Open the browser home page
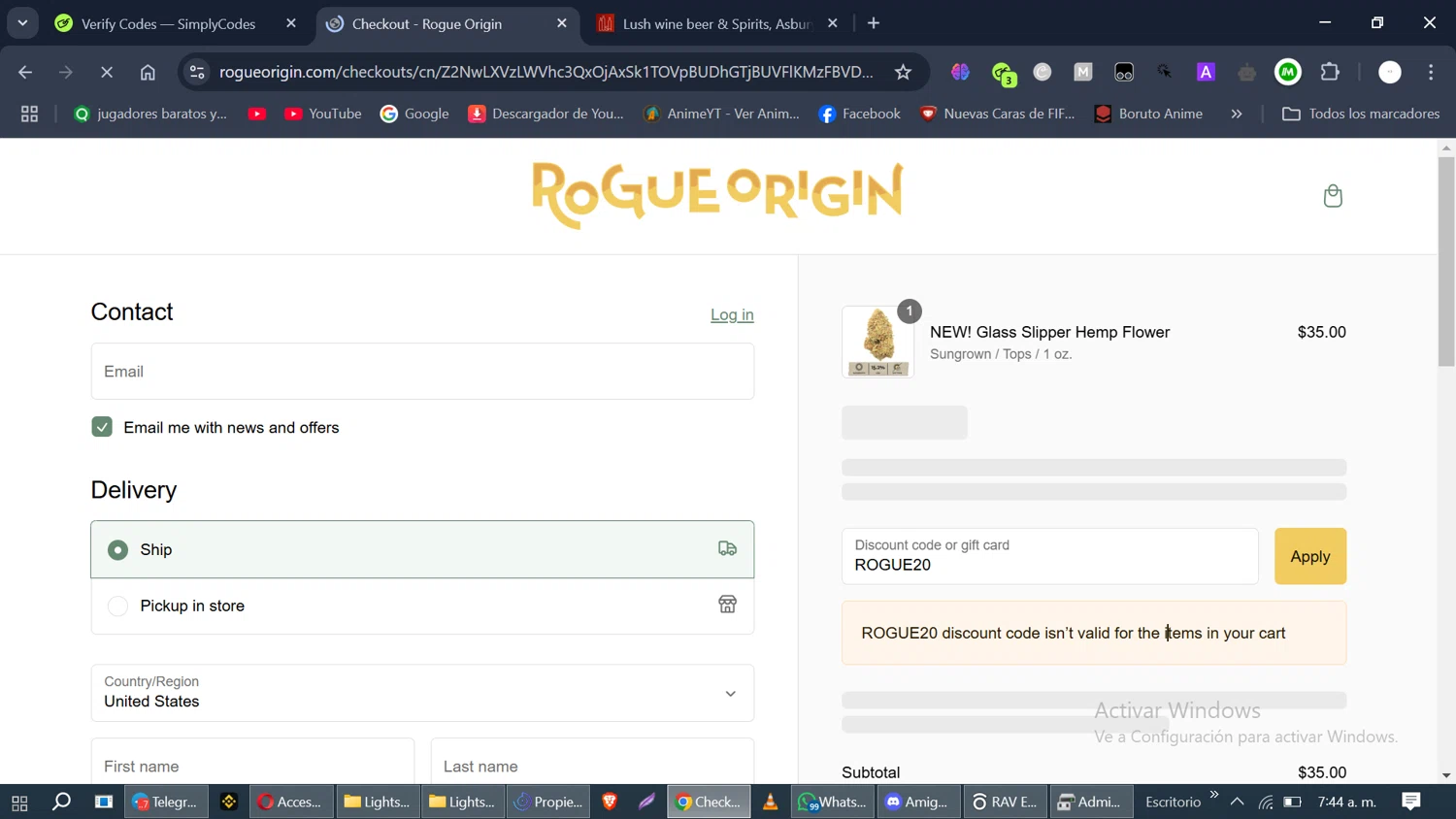The height and width of the screenshot is (819, 1456). [148, 72]
